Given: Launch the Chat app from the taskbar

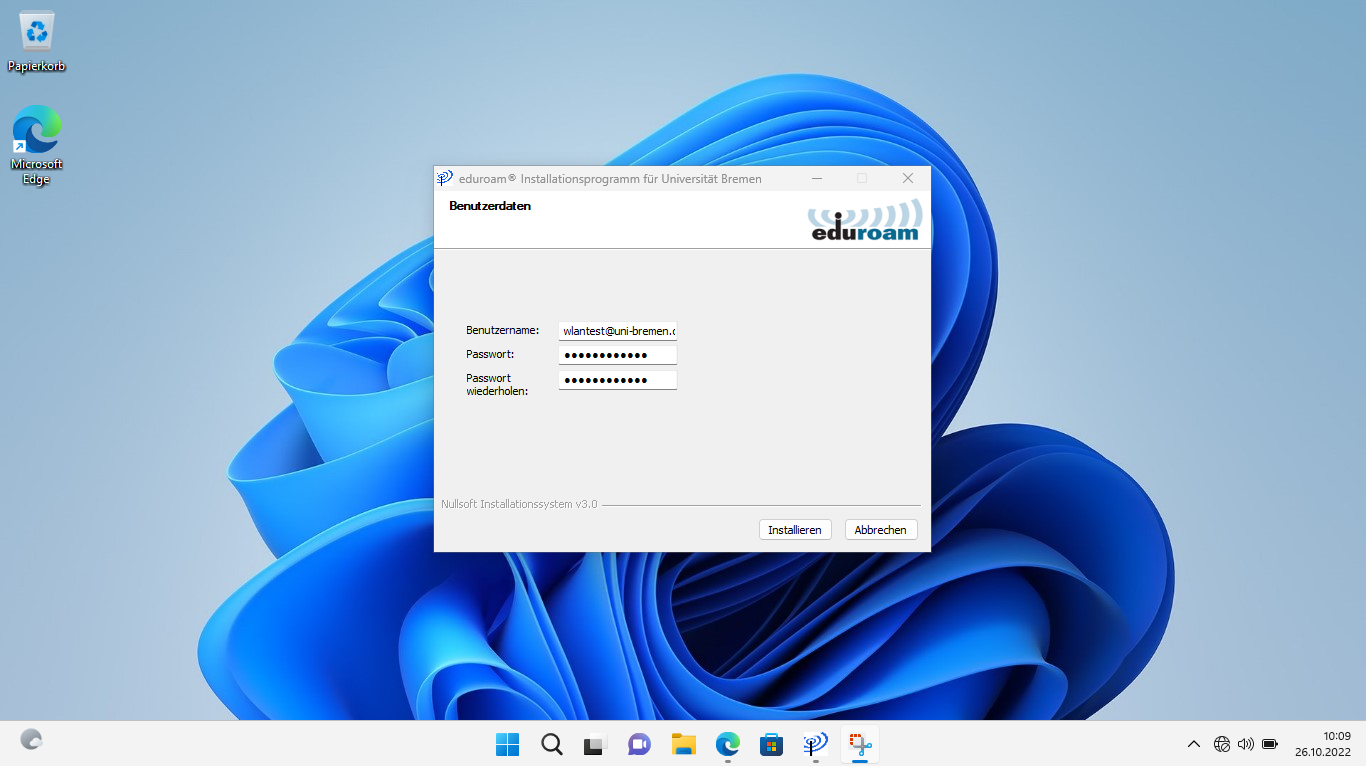Looking at the screenshot, I should click(639, 744).
